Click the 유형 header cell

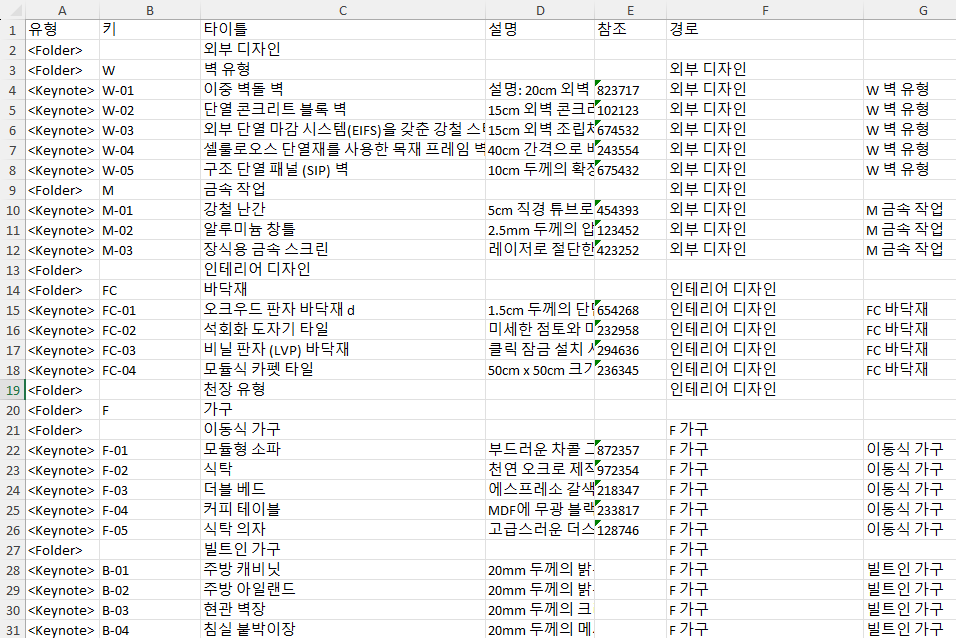coord(62,29)
